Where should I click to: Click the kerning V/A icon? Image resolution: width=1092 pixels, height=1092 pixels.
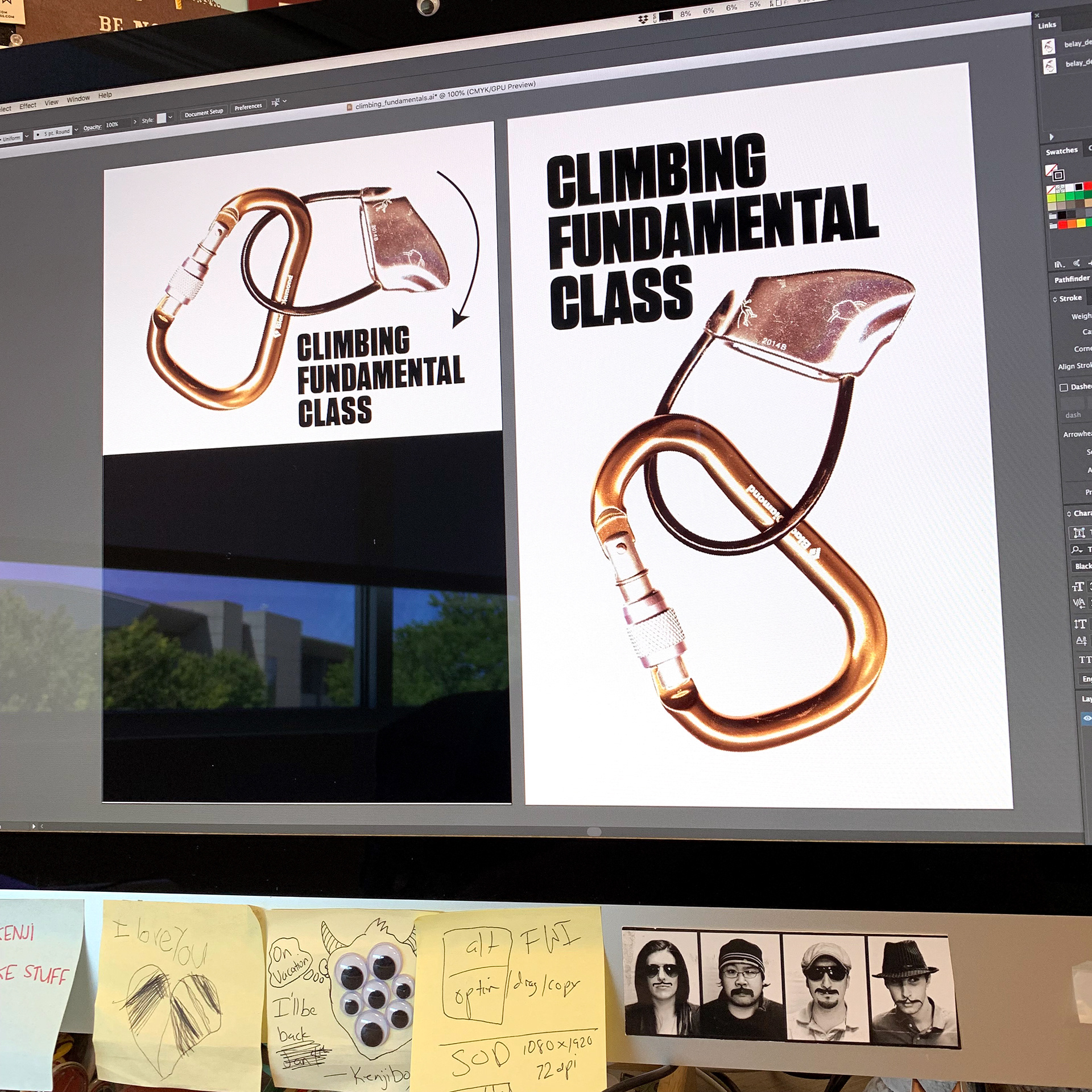[1078, 603]
